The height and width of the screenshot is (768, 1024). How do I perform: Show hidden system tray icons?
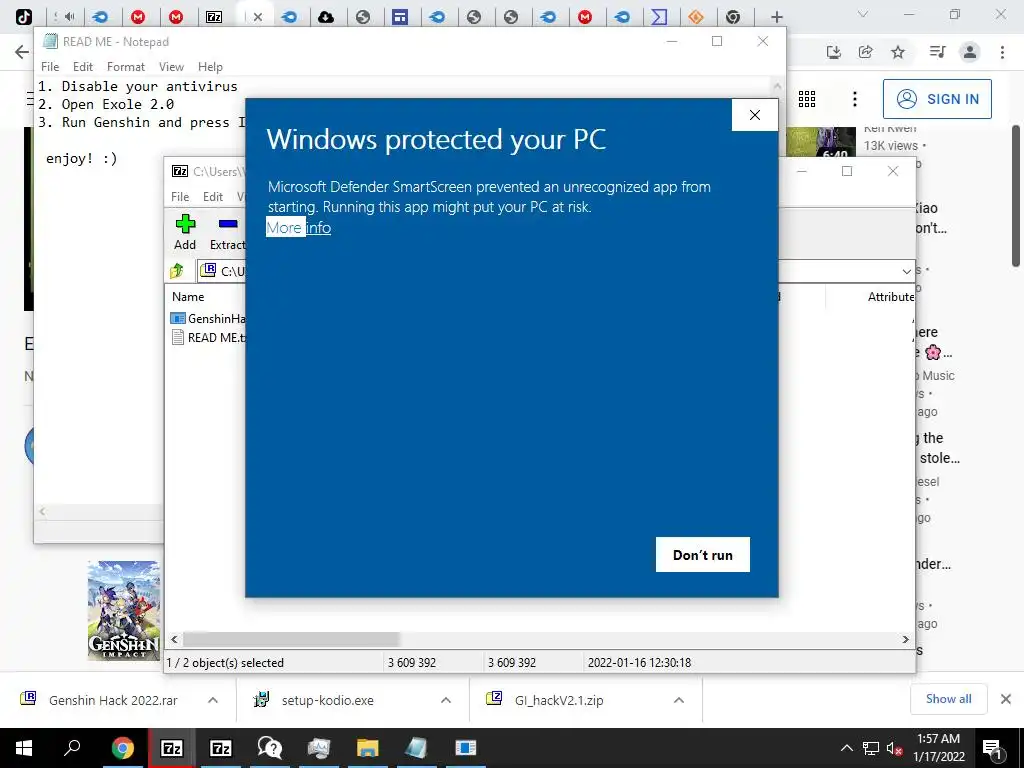tap(846, 748)
